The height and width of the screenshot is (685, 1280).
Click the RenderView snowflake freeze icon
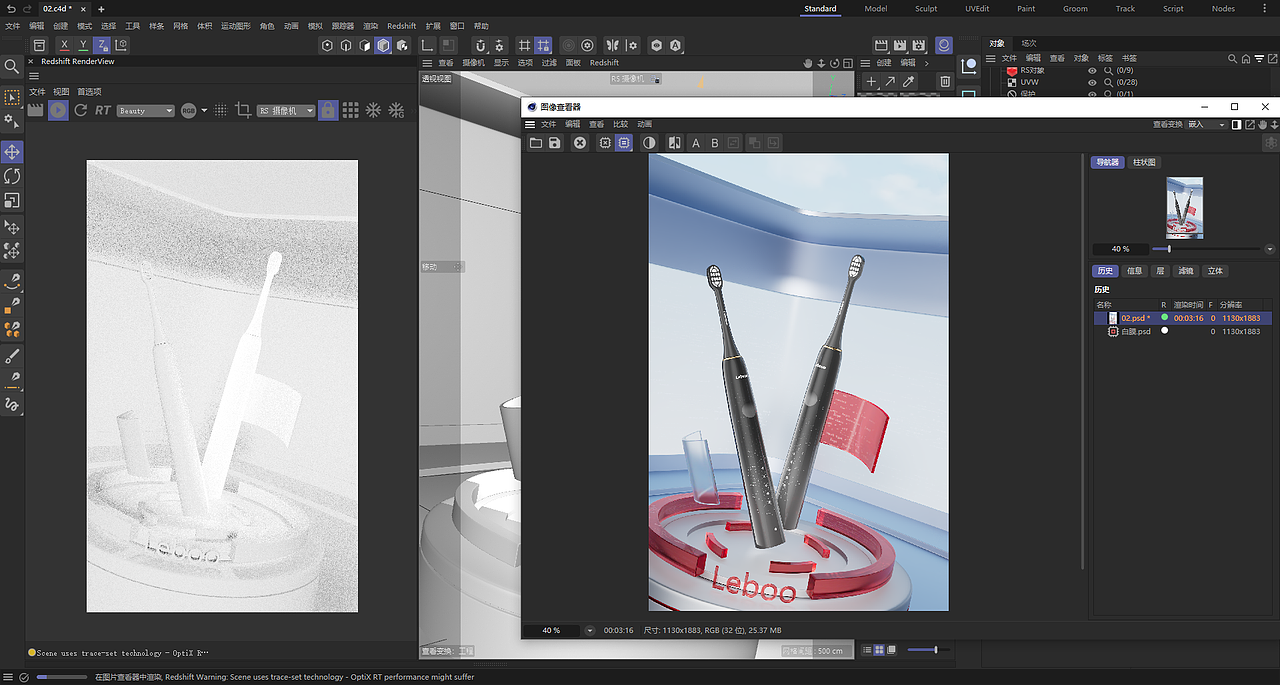click(373, 110)
